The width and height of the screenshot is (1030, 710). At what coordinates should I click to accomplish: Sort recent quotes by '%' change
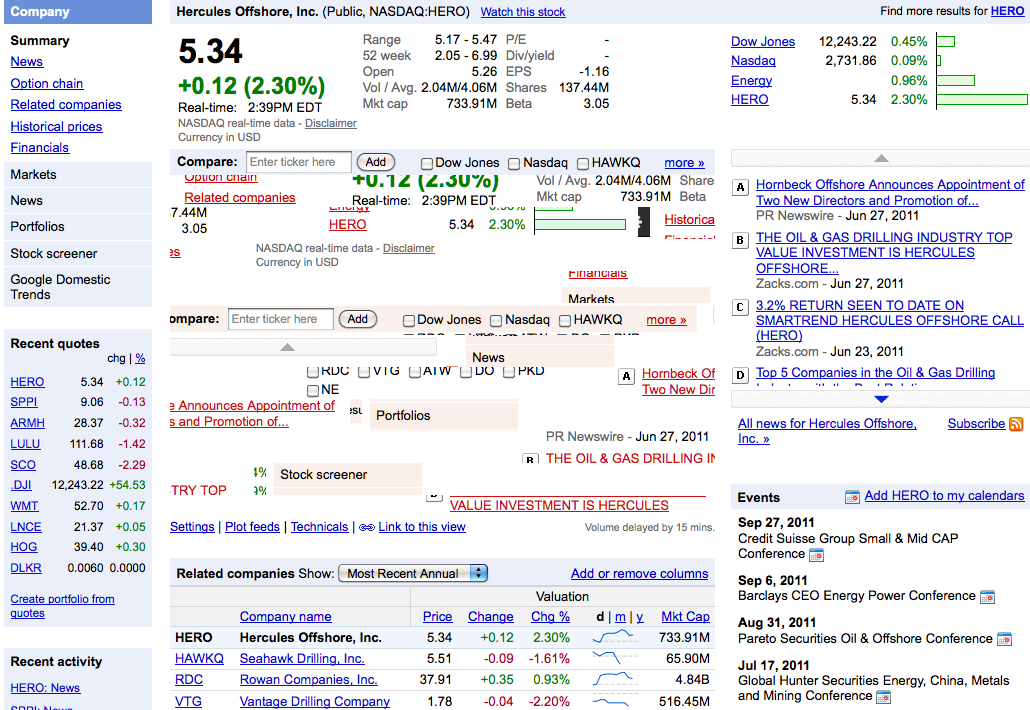coord(140,359)
